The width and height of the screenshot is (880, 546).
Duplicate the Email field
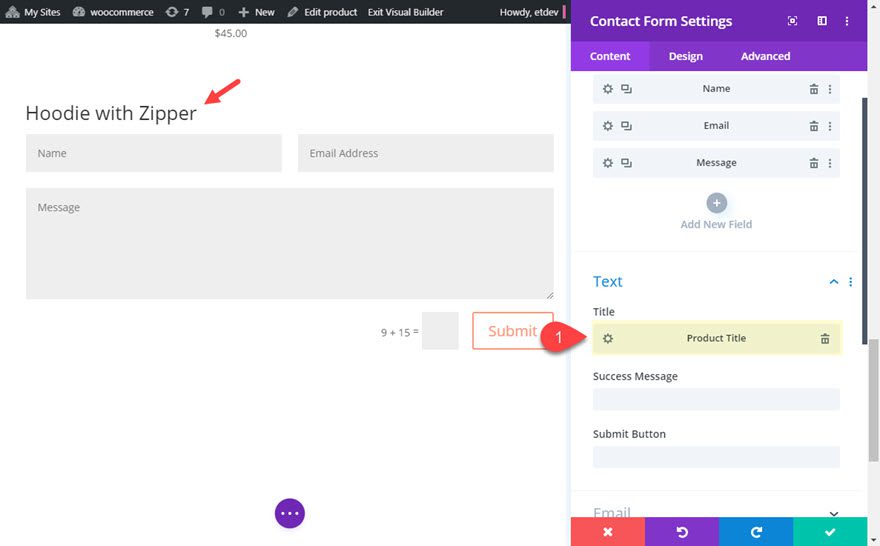coord(626,126)
